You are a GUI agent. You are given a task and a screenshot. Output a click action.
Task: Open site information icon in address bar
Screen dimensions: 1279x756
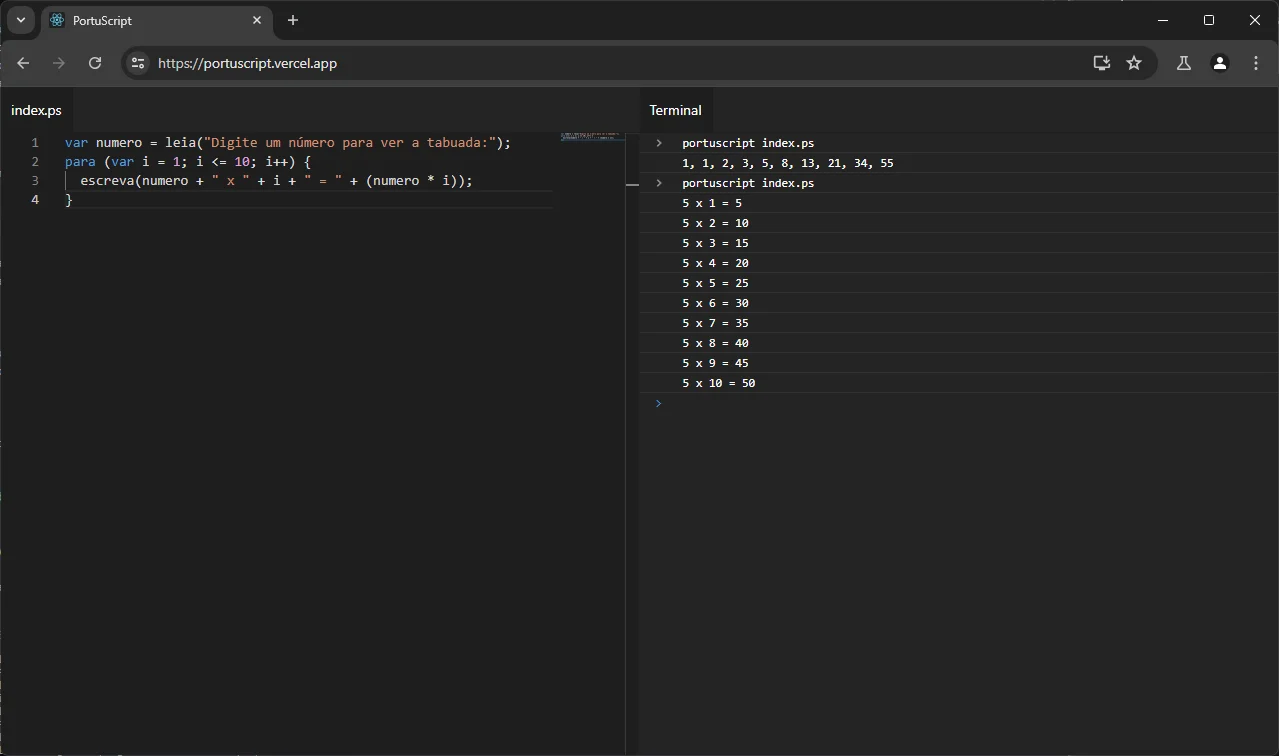click(x=138, y=63)
